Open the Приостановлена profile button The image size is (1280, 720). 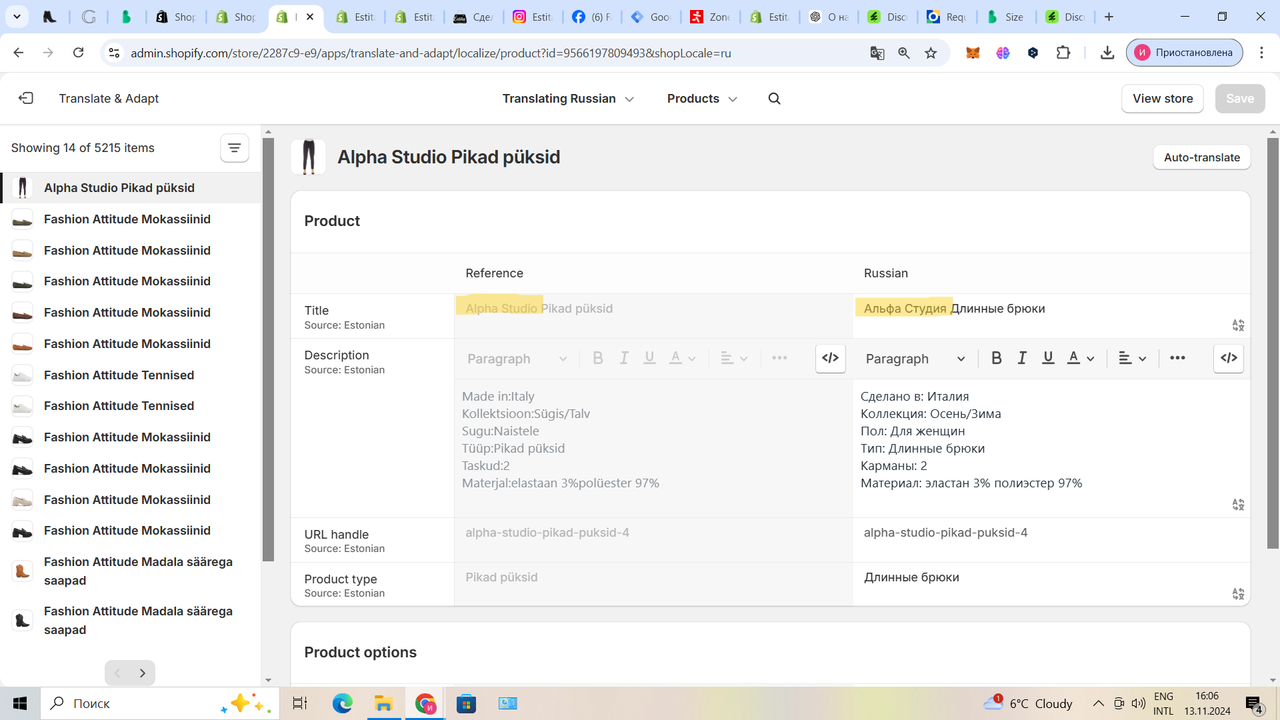point(1185,53)
